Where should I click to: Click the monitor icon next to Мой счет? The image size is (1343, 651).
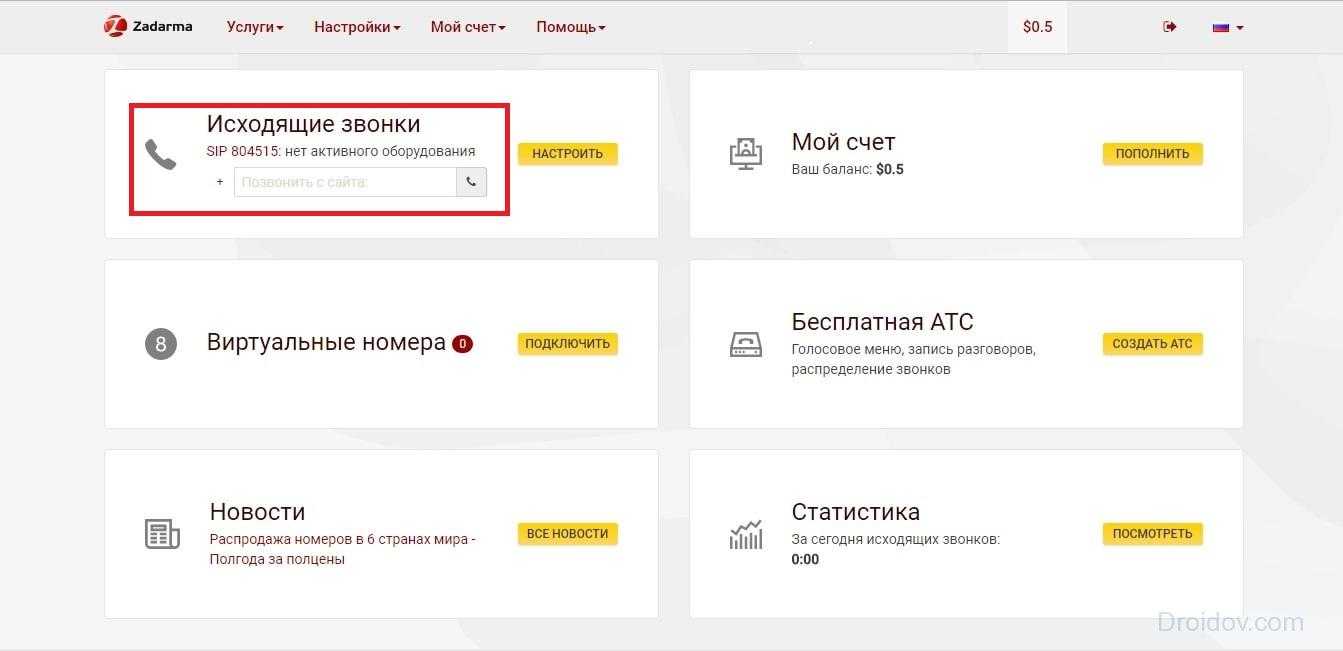point(745,154)
